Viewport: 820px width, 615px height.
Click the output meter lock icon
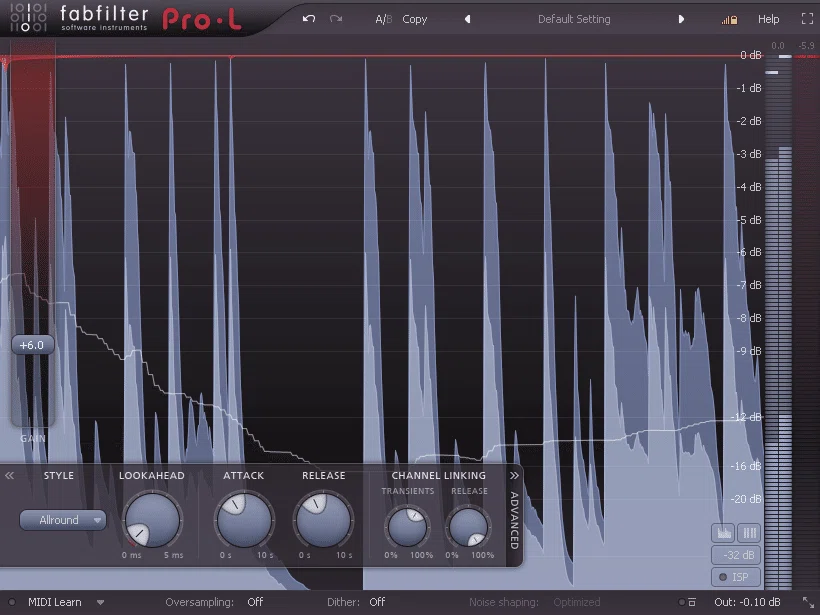click(730, 20)
